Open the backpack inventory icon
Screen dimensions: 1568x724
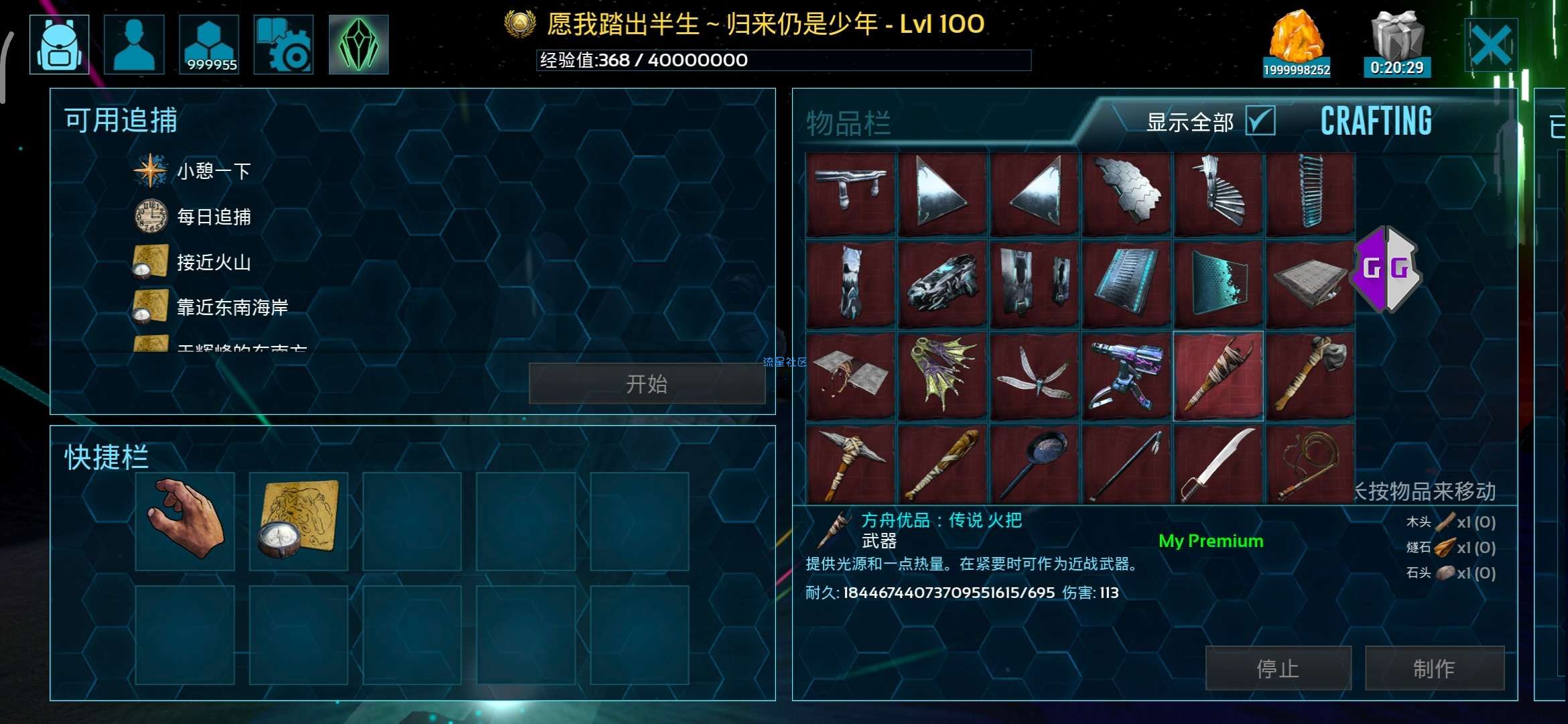click(59, 44)
